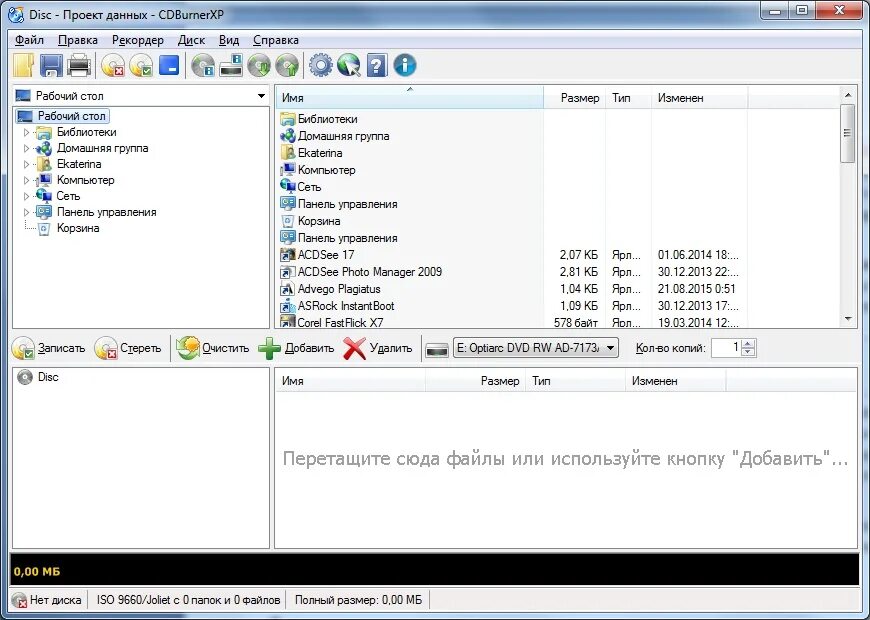
Task: Click the disc with down arrow icon
Action: click(259, 65)
